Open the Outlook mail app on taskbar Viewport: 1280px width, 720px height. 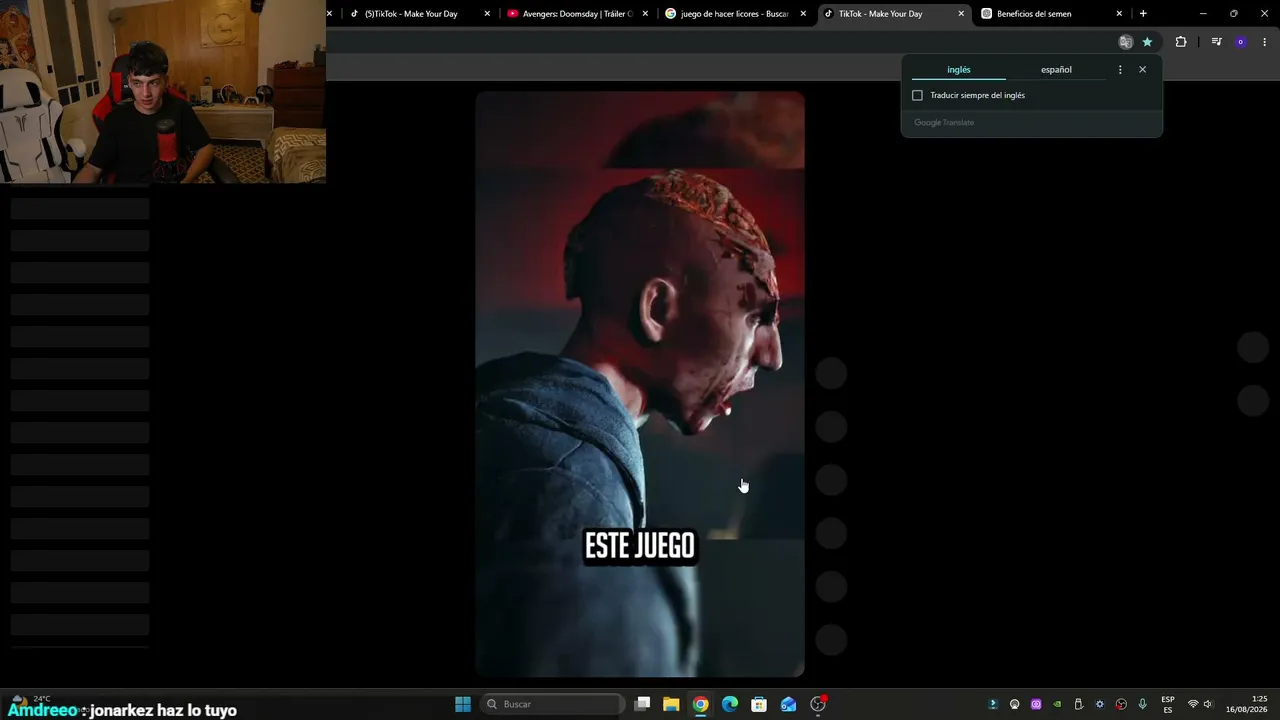click(789, 704)
